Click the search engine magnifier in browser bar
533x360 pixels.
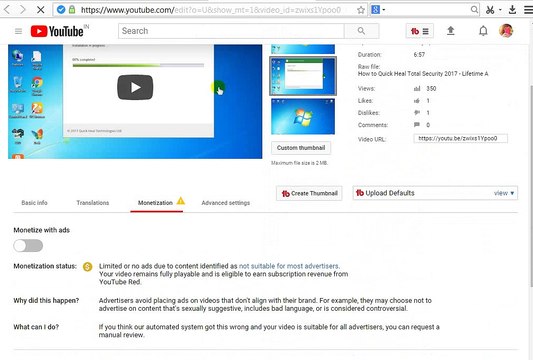click(474, 10)
